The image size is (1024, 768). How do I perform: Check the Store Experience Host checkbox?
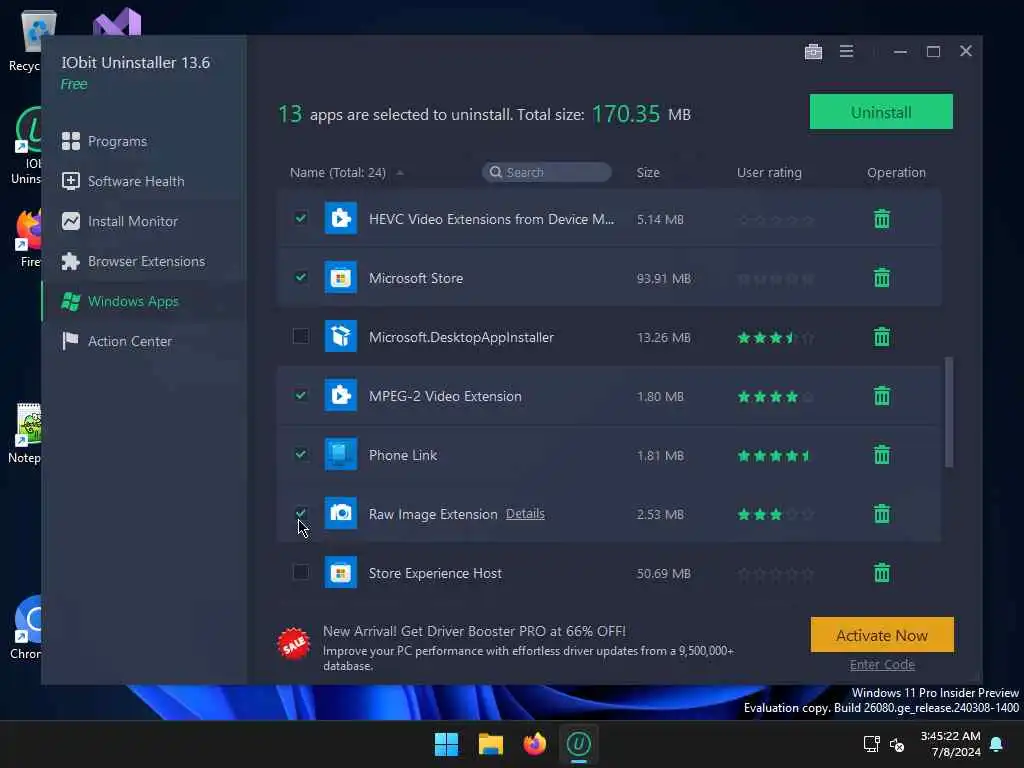pos(300,572)
